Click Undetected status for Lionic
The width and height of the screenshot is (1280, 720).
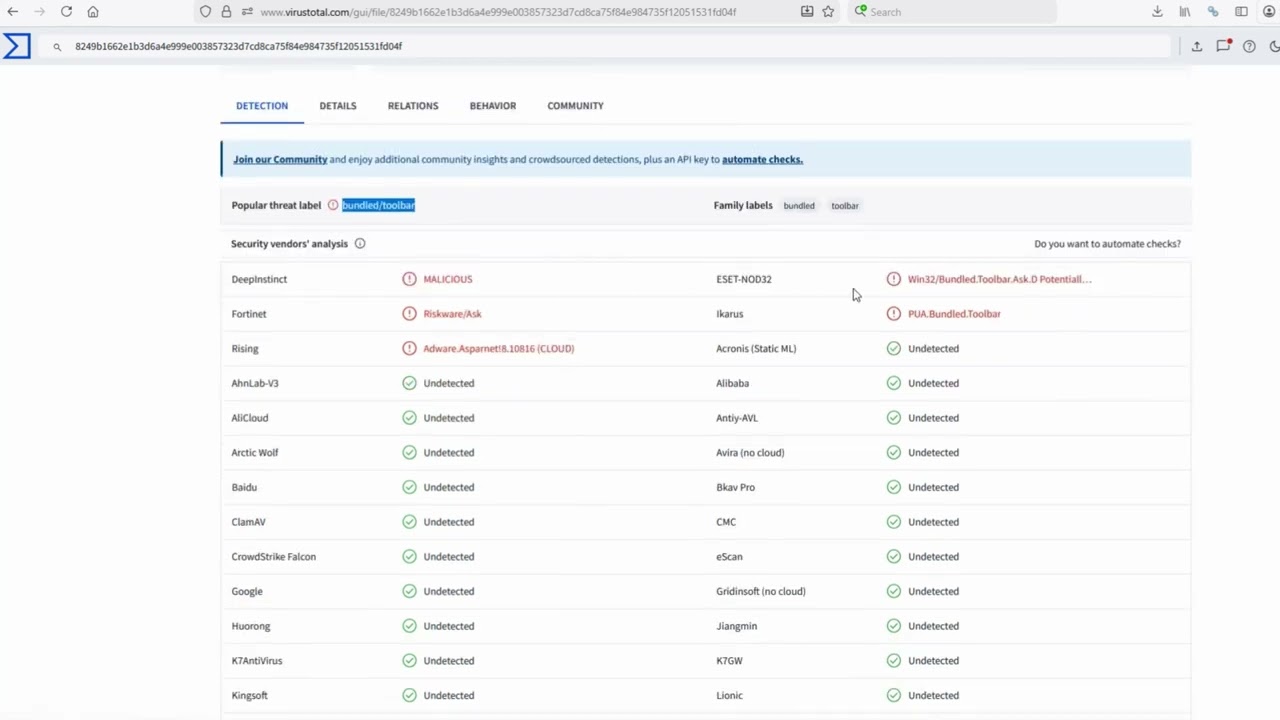(x=933, y=695)
